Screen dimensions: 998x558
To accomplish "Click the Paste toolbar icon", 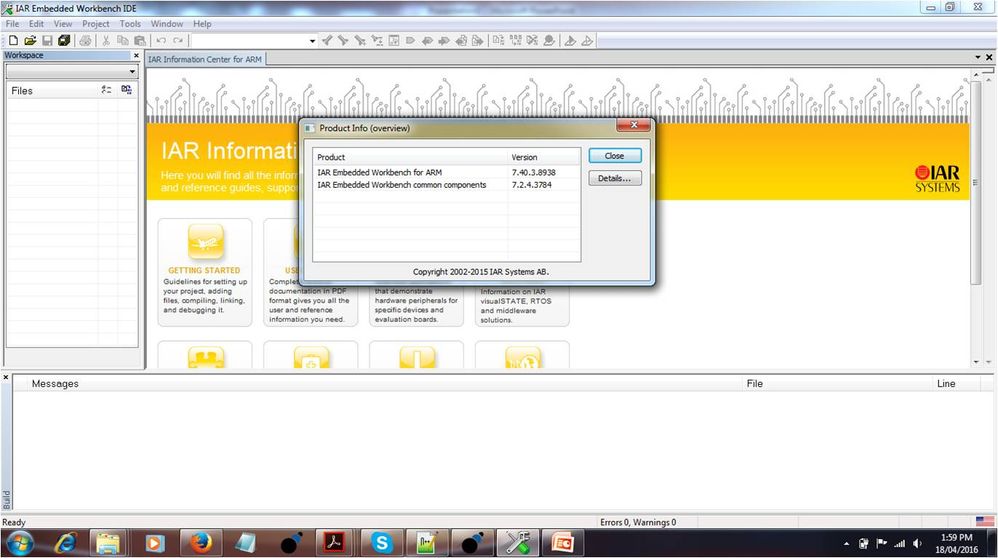I will click(140, 41).
